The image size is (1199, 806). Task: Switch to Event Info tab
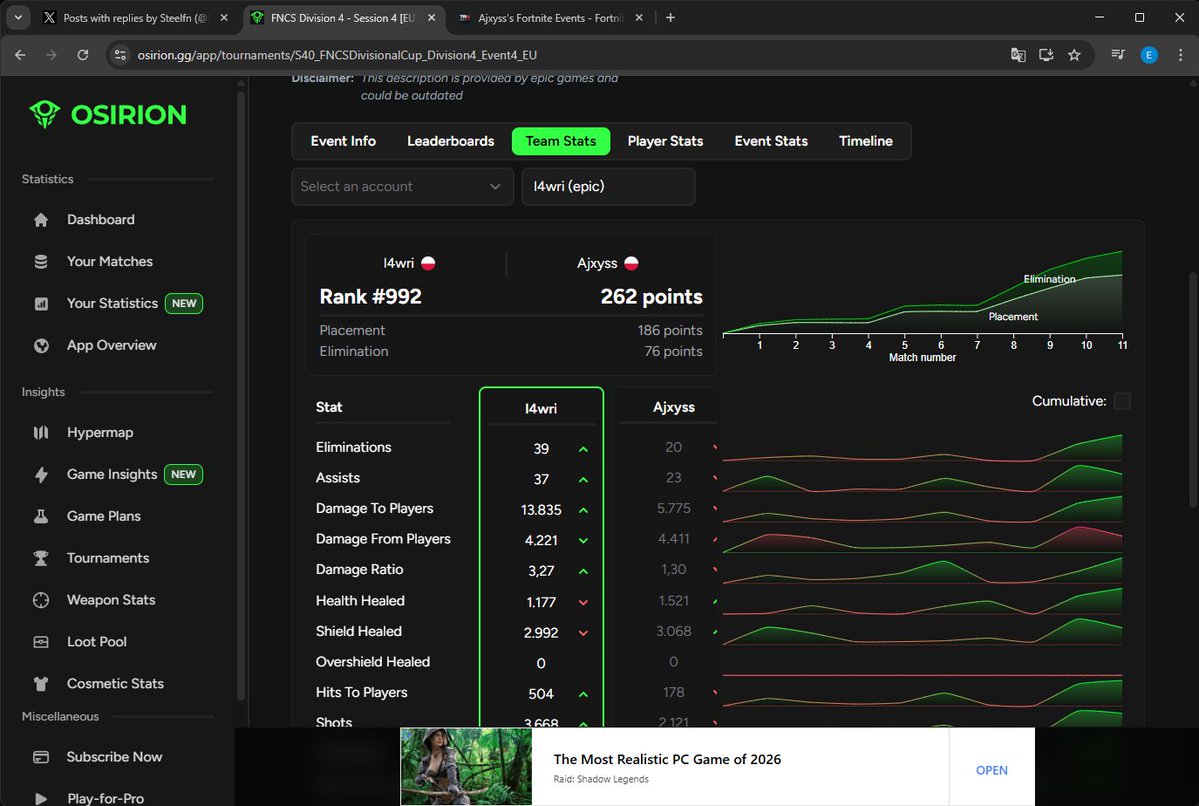click(x=343, y=141)
